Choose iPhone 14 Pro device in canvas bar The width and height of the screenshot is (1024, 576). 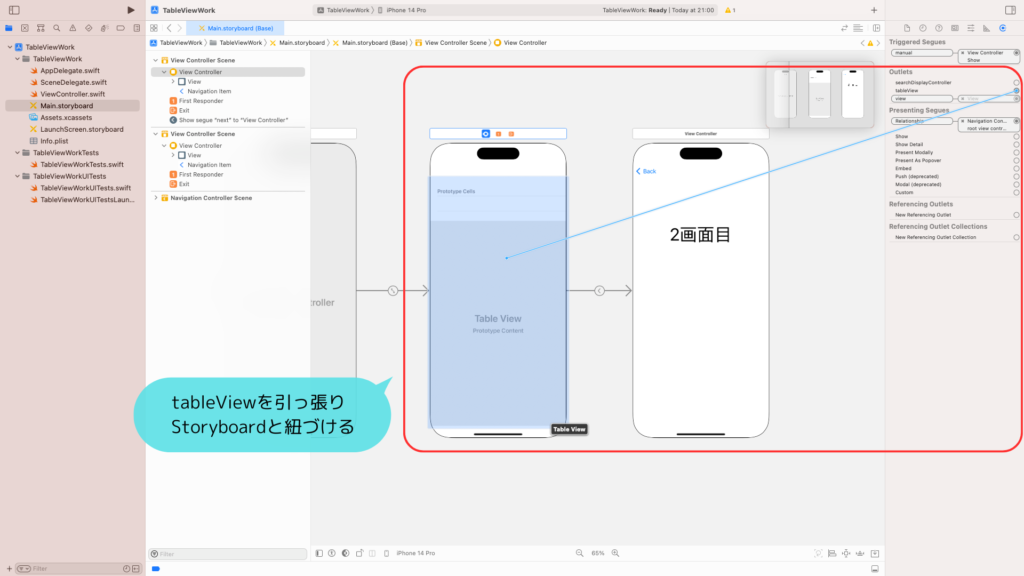click(415, 553)
